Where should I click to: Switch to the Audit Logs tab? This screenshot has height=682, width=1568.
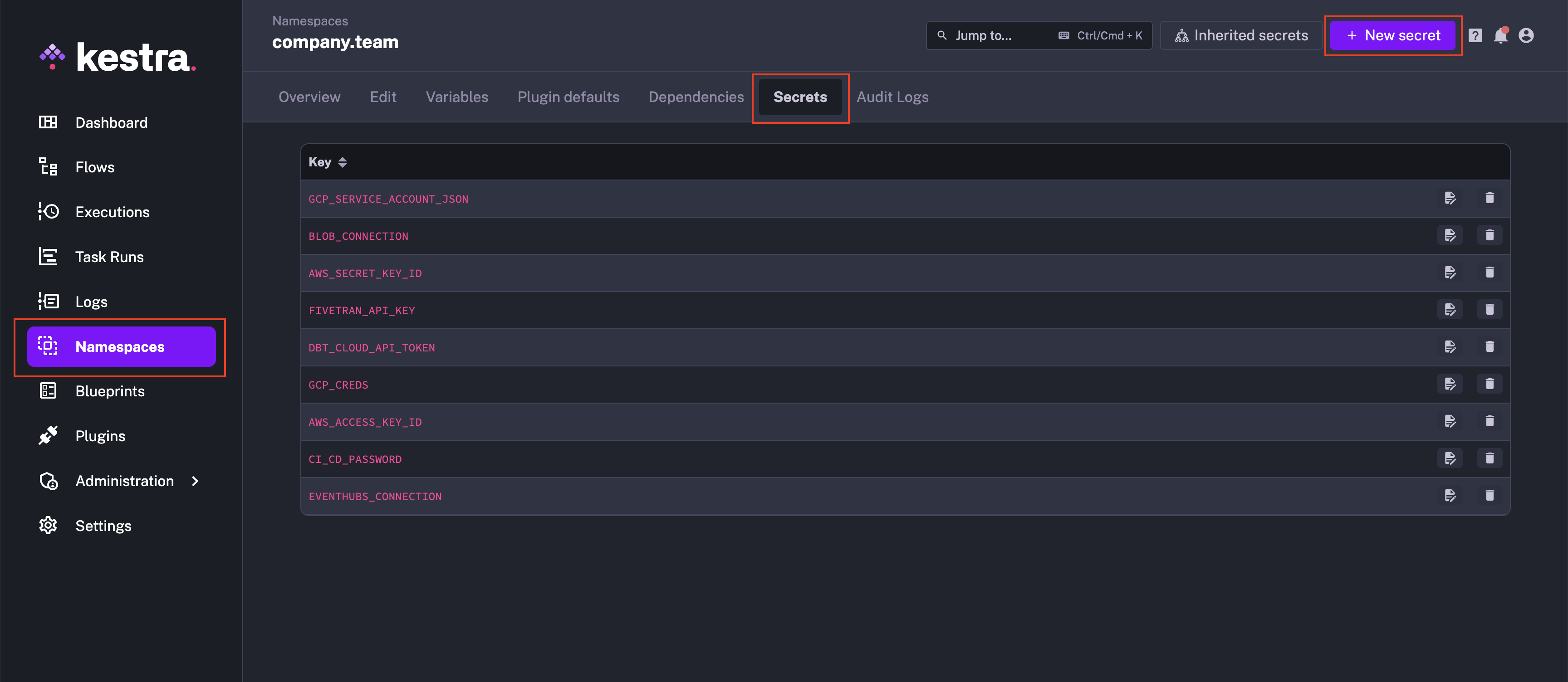tap(892, 97)
